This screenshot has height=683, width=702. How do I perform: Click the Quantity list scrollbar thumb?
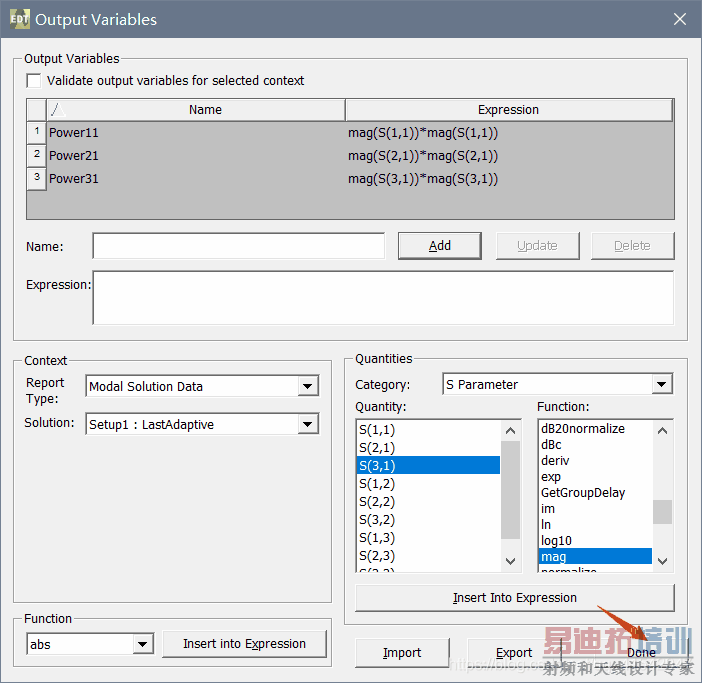coord(510,490)
